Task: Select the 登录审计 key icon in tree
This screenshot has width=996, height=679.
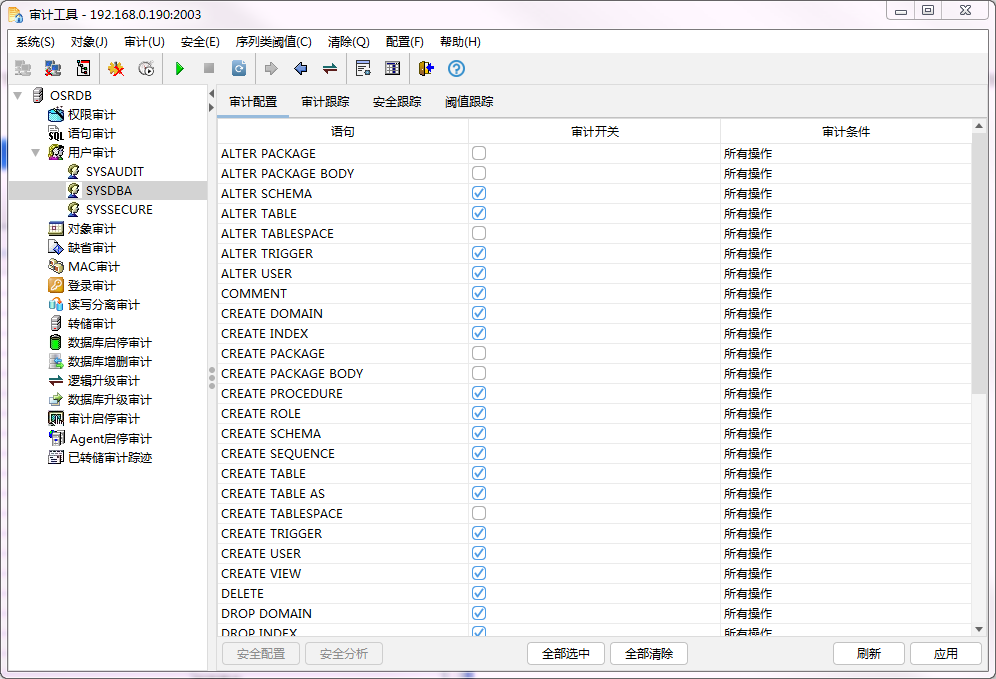Action: pyautogui.click(x=57, y=286)
